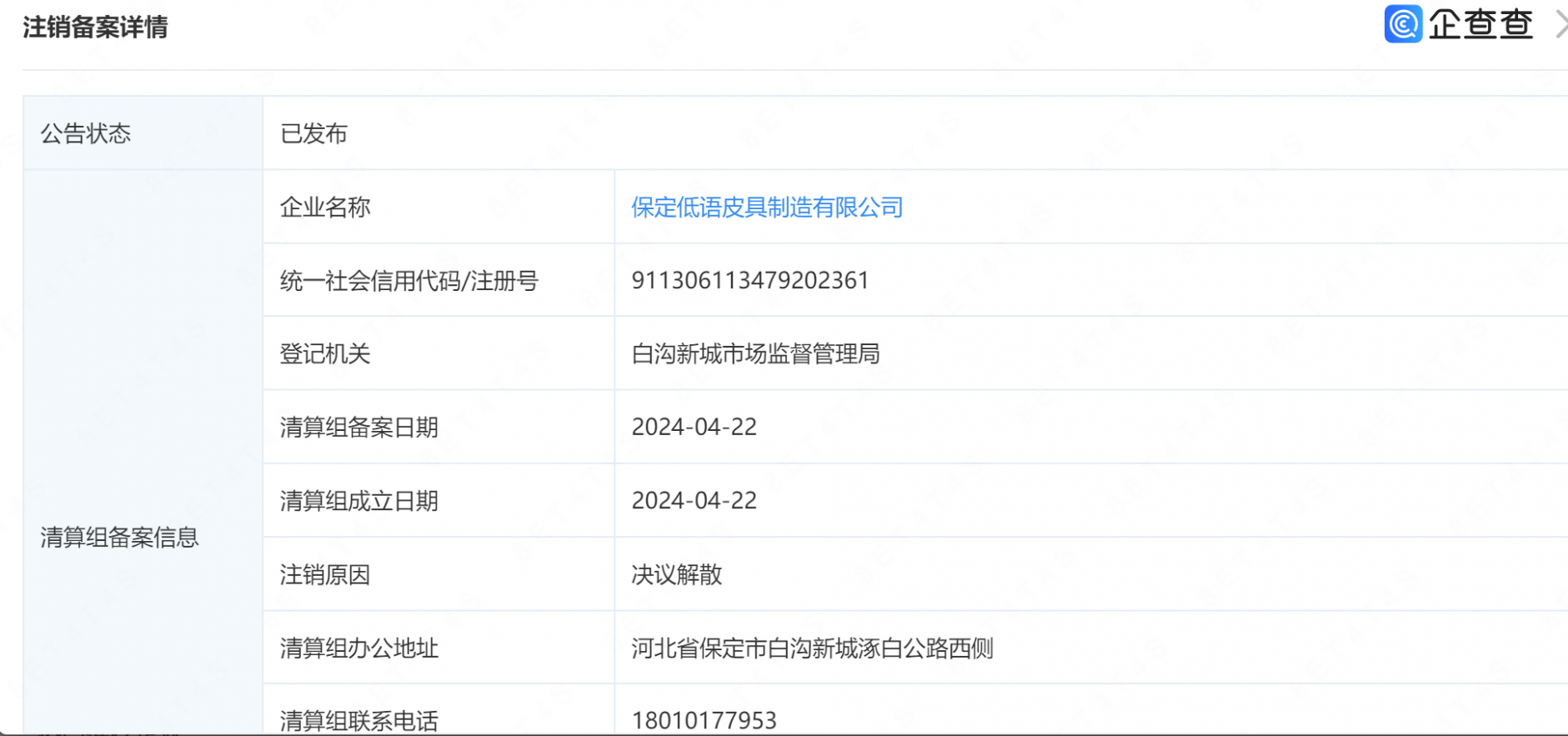Click the 清算组联系电话 label
Screen dimensions: 1568x736
(359, 721)
